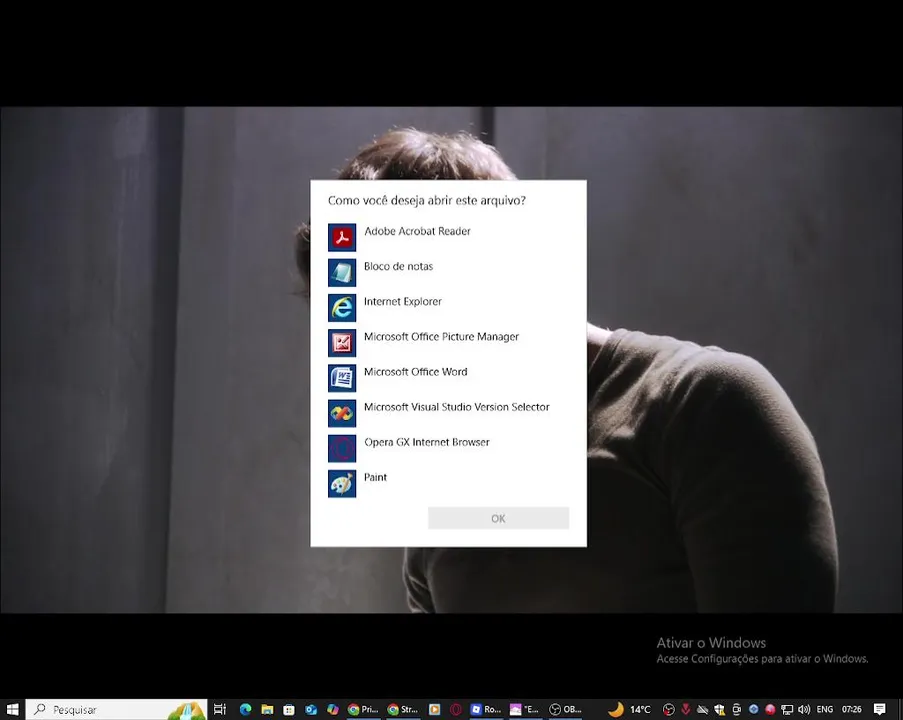Click the Meet Now camera tray icon
The image size is (903, 720).
point(737,710)
